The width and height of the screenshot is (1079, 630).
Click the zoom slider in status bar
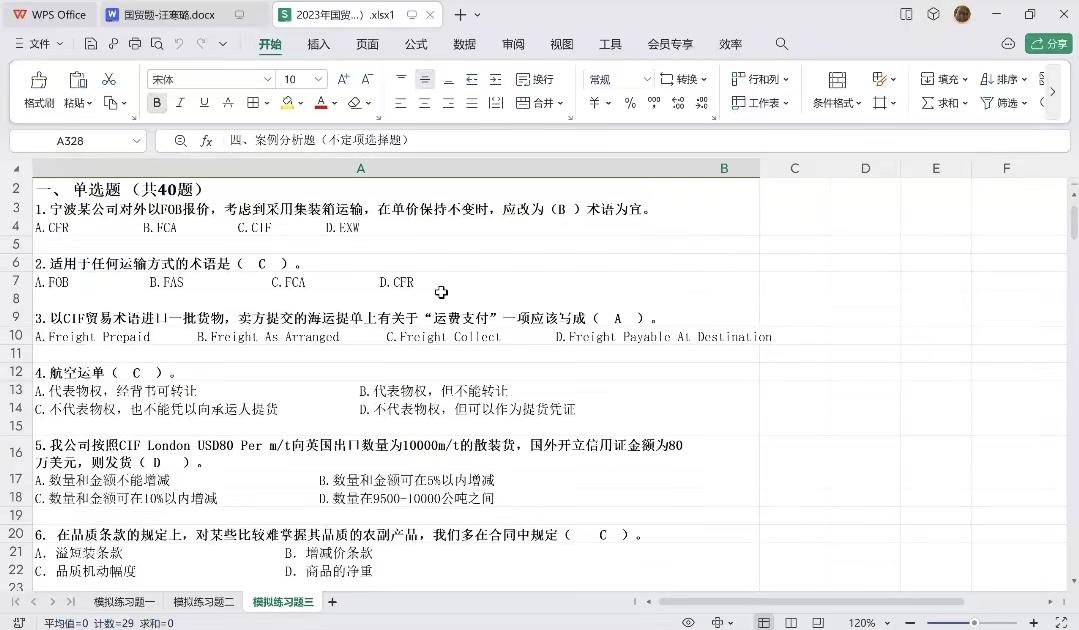pos(974,623)
